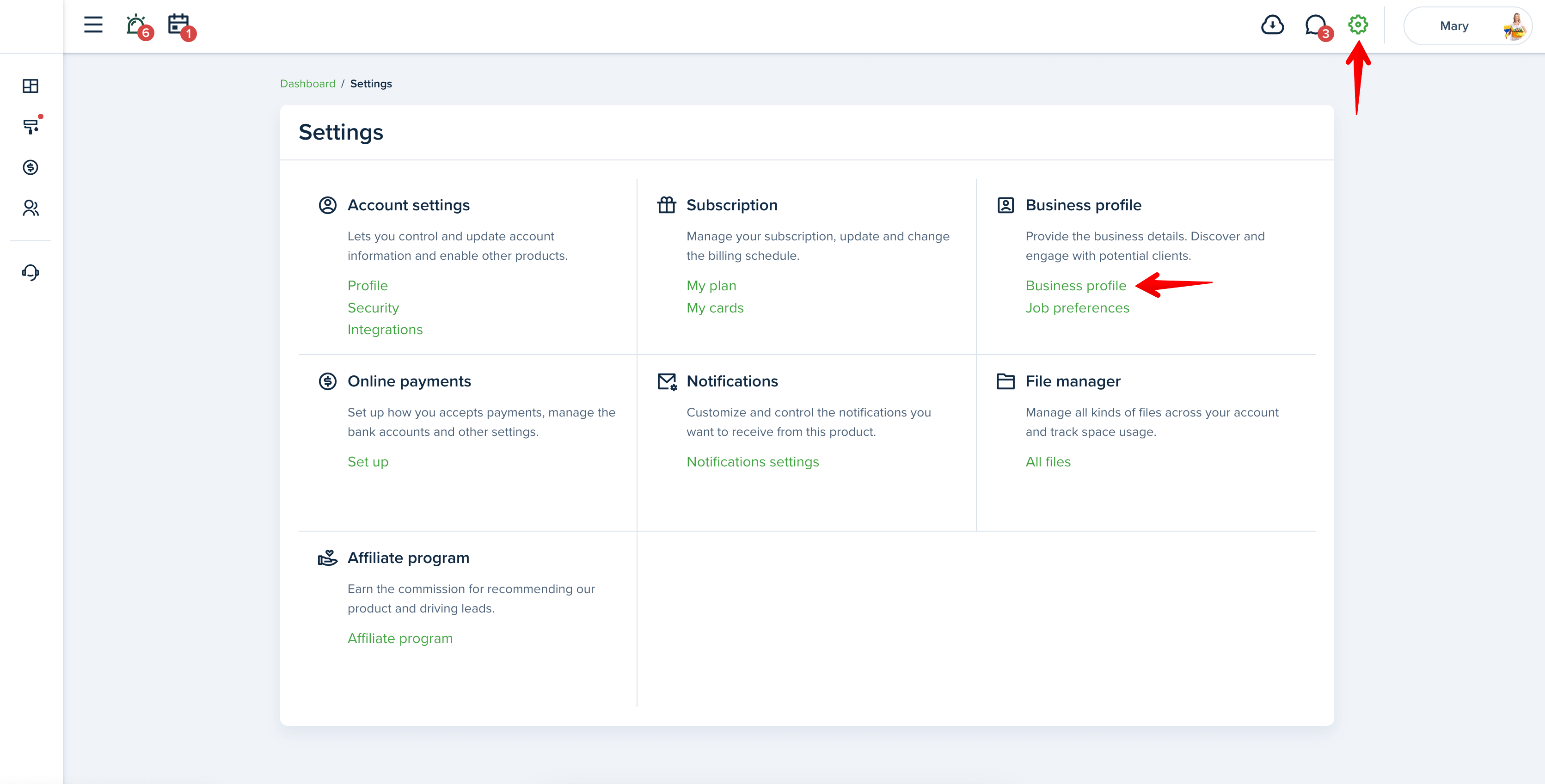Viewport: 1545px width, 784px height.
Task: Click the Affiliate program section heading
Action: click(x=409, y=558)
